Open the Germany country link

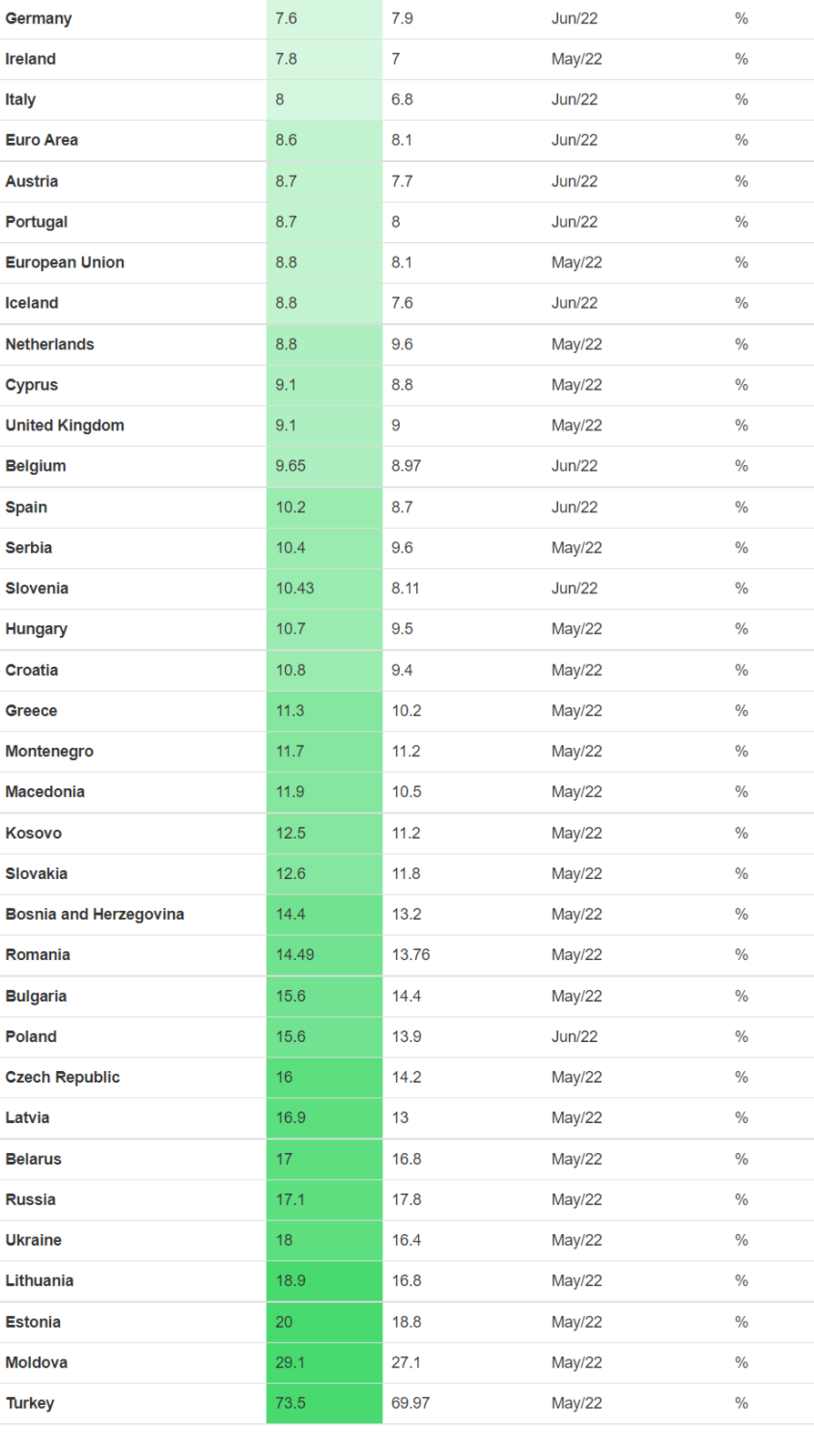point(38,18)
